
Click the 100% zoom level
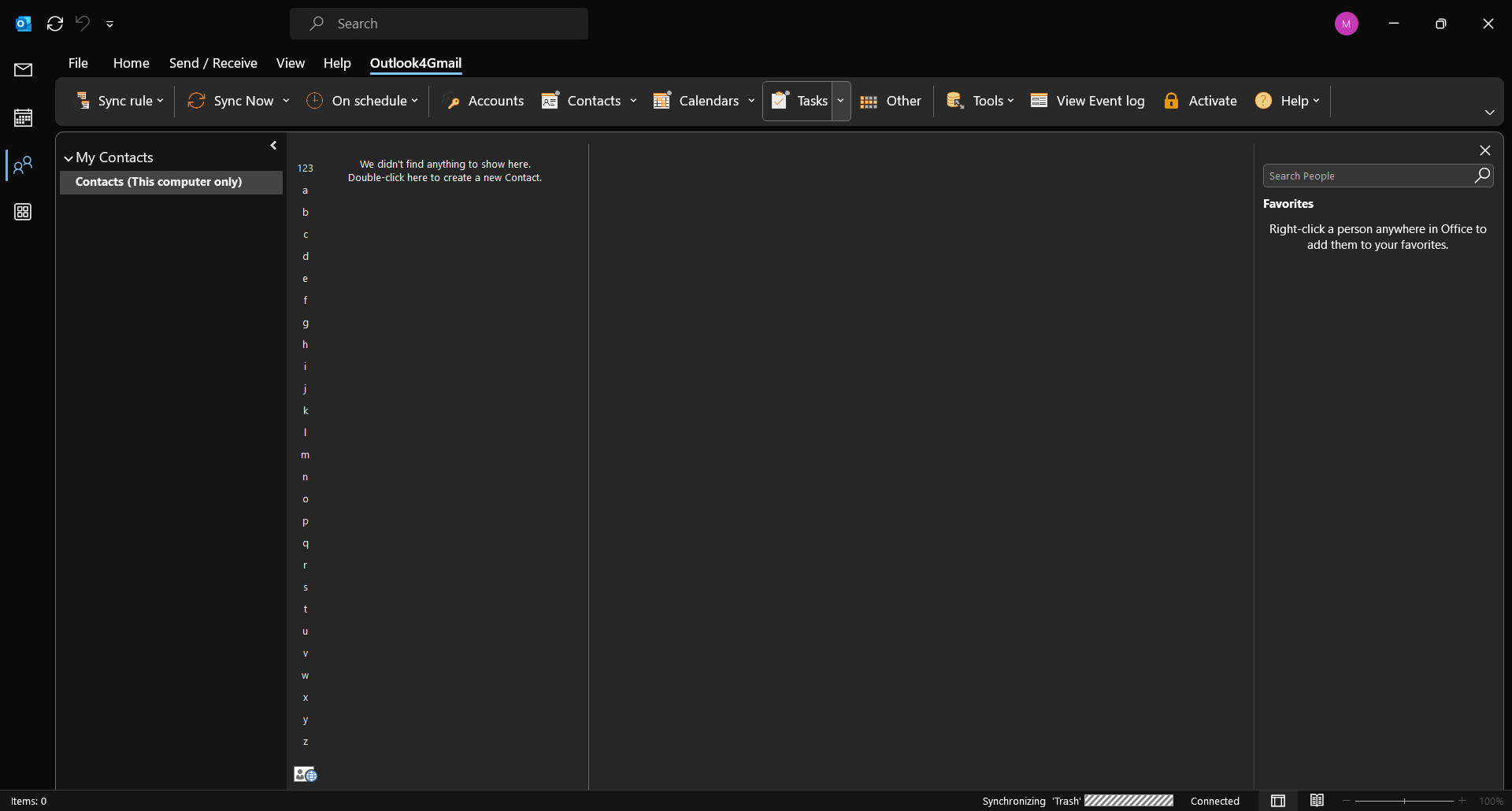tap(1491, 801)
